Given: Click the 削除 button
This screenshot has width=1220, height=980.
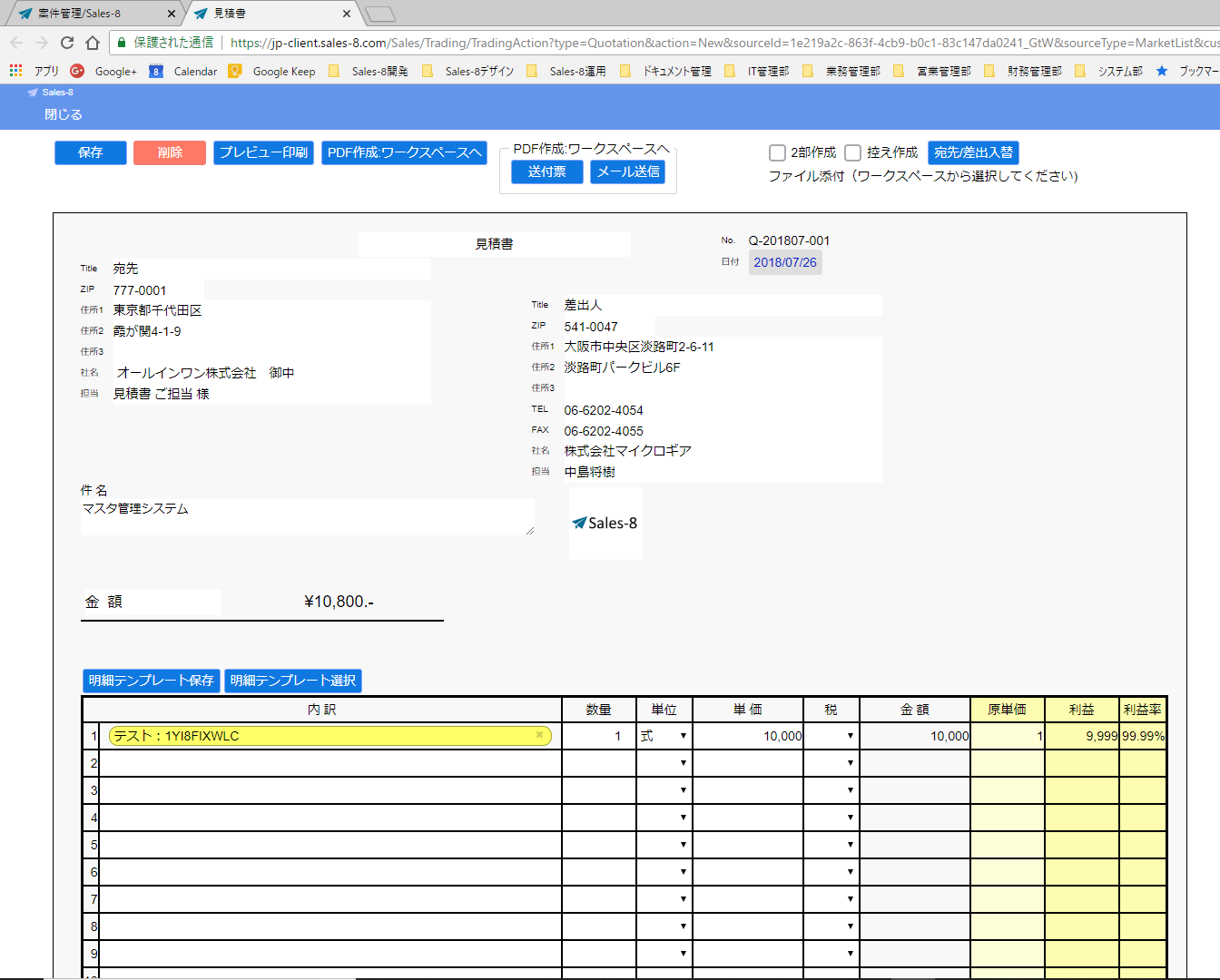Looking at the screenshot, I should 170,152.
